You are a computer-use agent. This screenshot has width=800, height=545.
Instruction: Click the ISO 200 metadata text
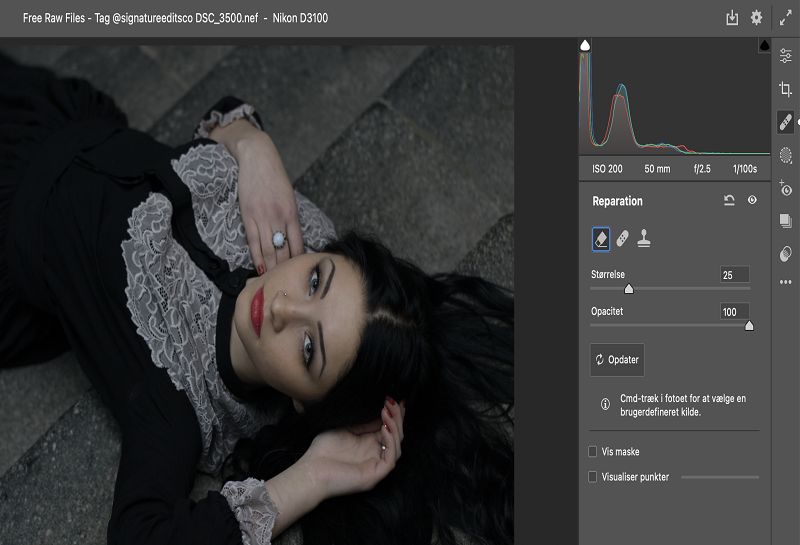pyautogui.click(x=607, y=169)
